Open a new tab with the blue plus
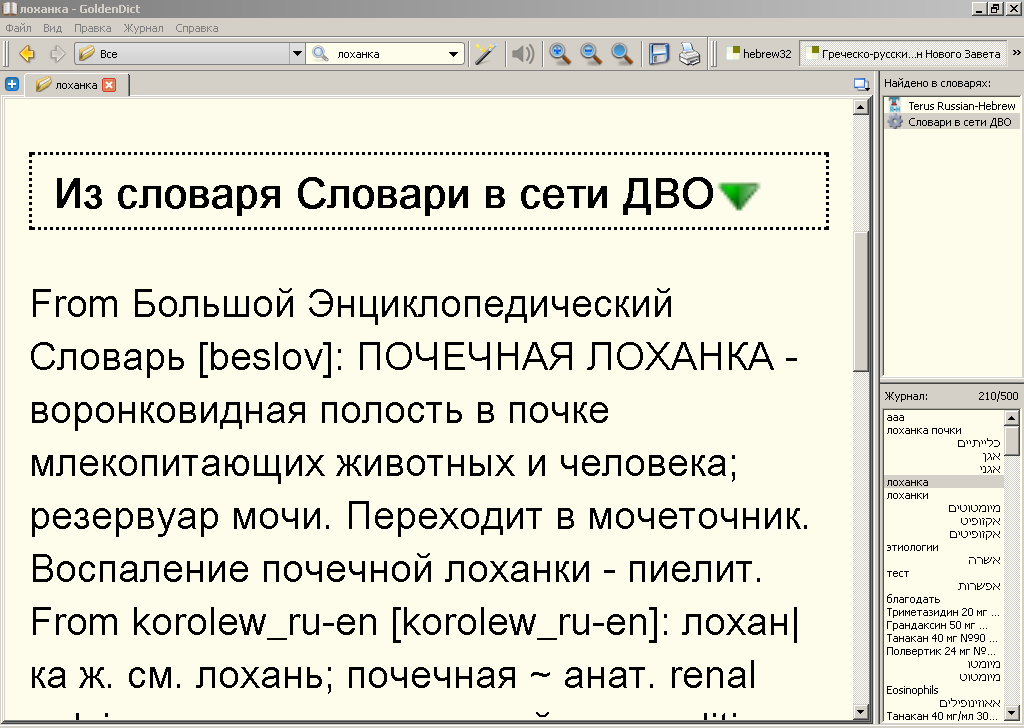Screen dimensions: 1024x728 [12, 84]
